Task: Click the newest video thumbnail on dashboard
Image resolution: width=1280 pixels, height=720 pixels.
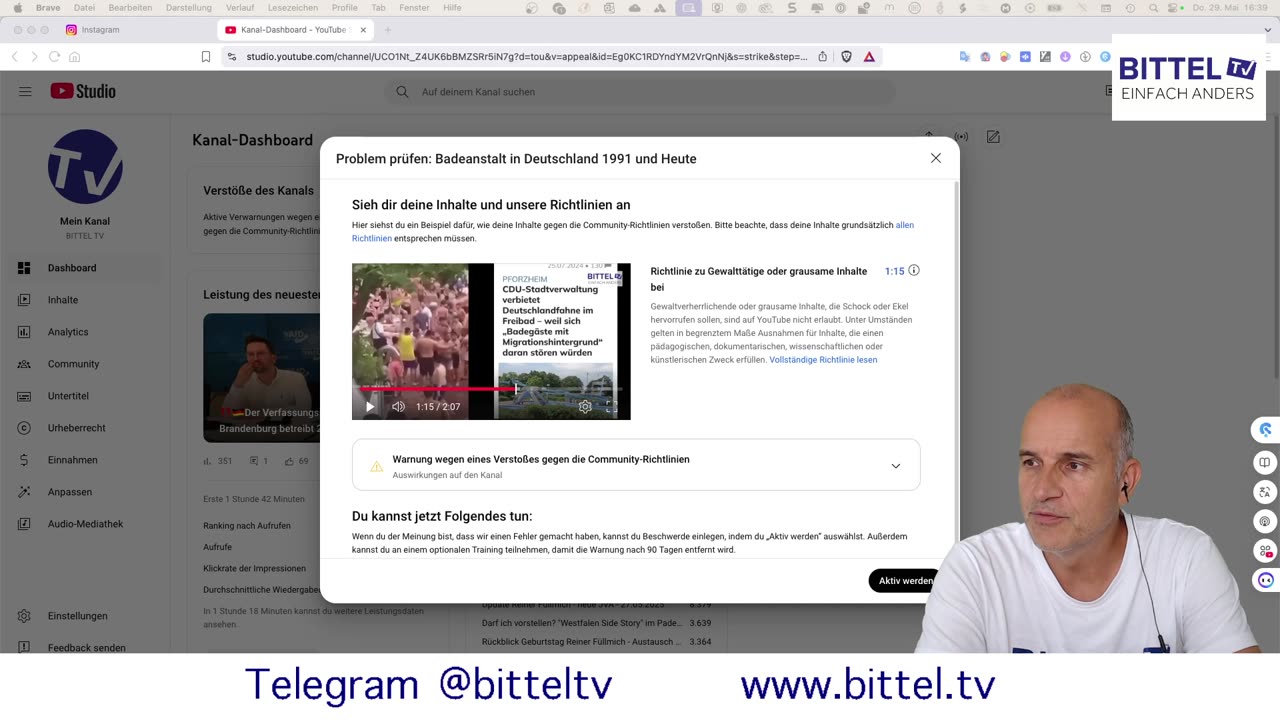Action: (262, 378)
